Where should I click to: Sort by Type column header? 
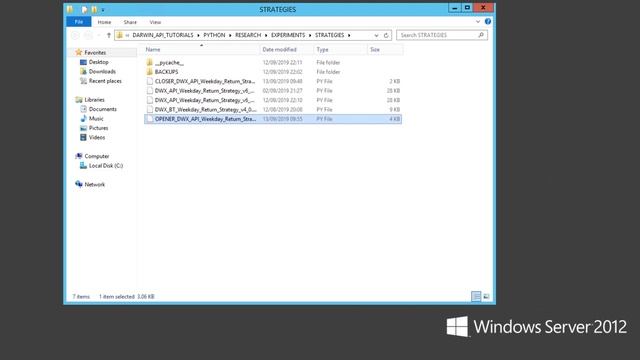pos(341,49)
